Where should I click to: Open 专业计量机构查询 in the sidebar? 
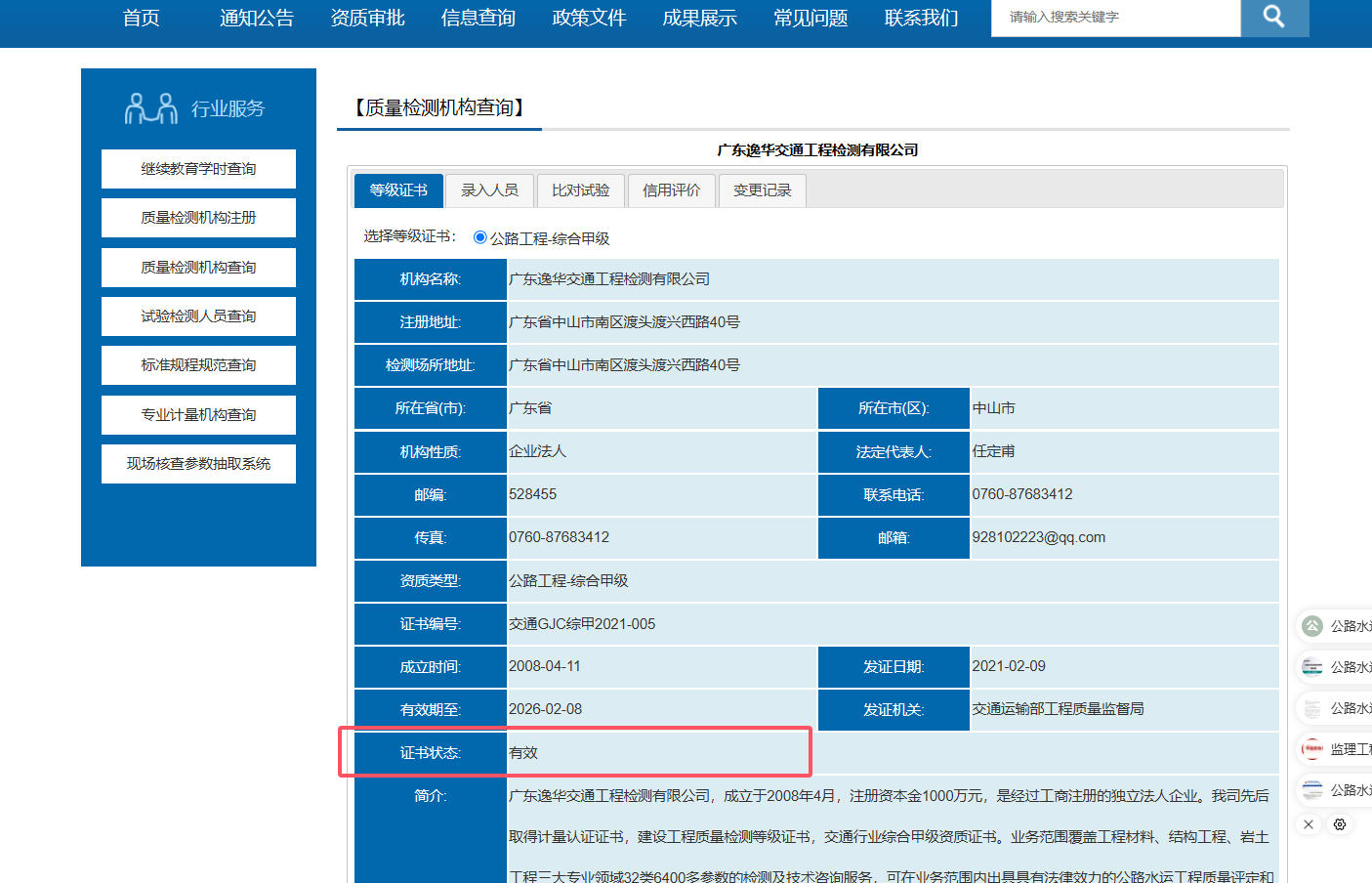point(198,415)
